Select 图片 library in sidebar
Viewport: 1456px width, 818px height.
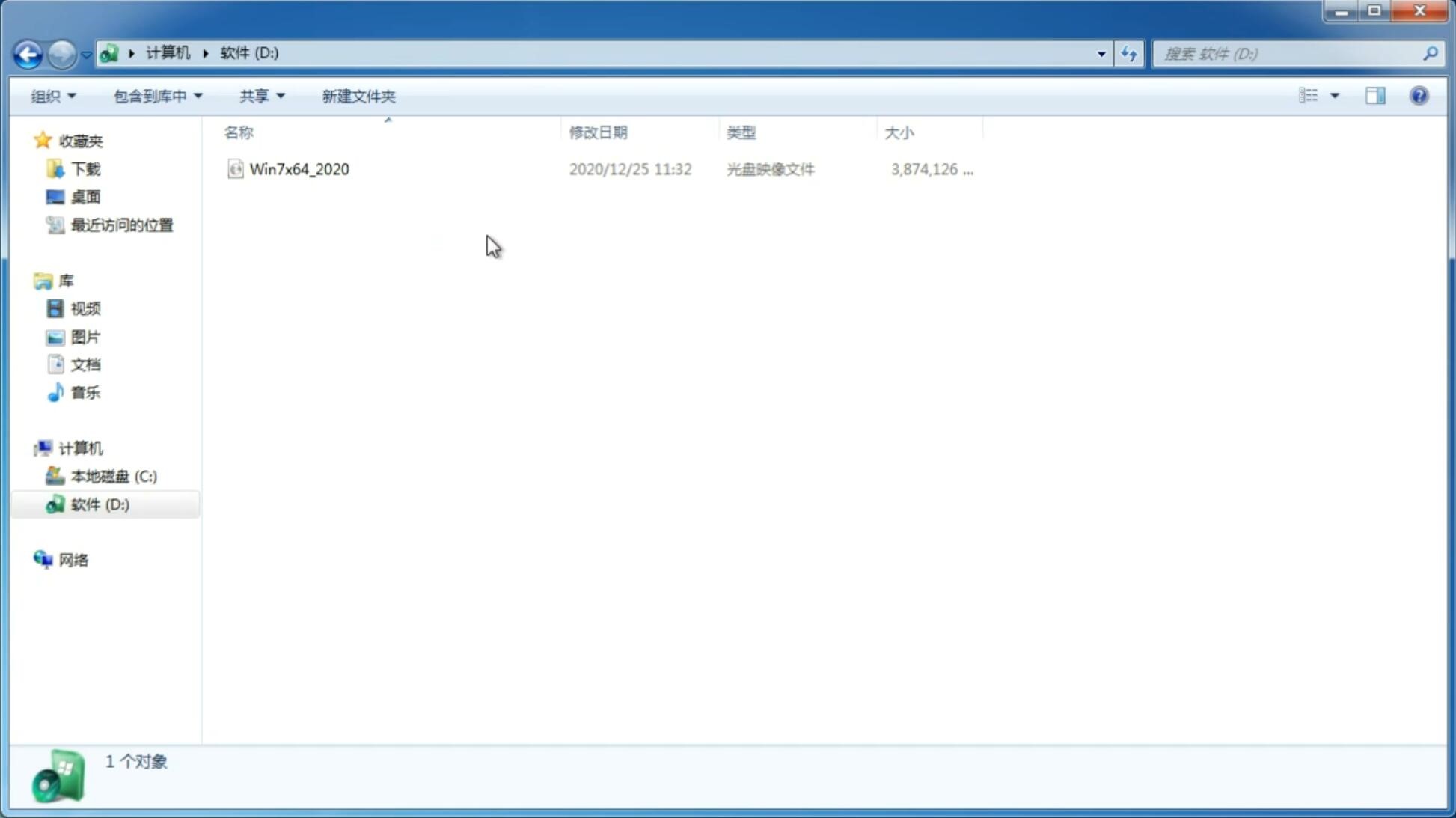point(85,336)
